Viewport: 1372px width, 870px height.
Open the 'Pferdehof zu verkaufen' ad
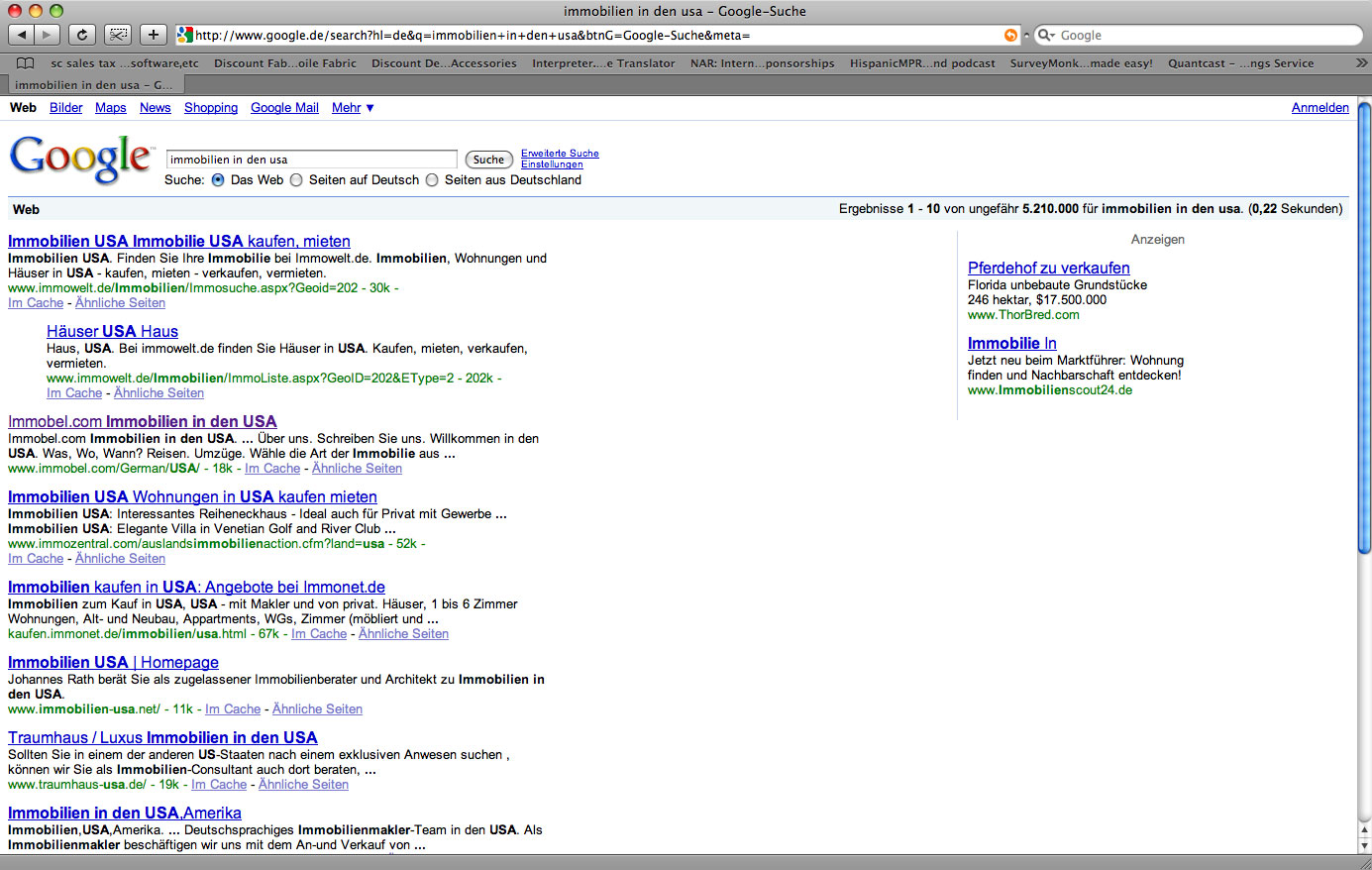point(1049,268)
